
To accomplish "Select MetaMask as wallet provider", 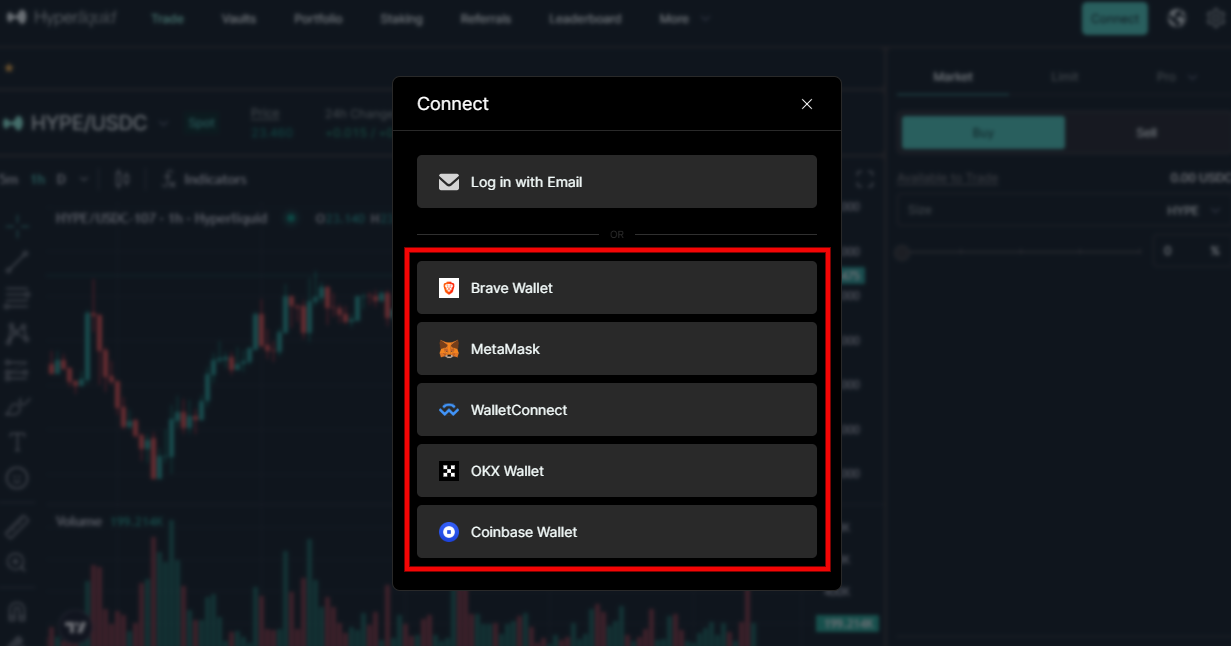I will tap(617, 349).
